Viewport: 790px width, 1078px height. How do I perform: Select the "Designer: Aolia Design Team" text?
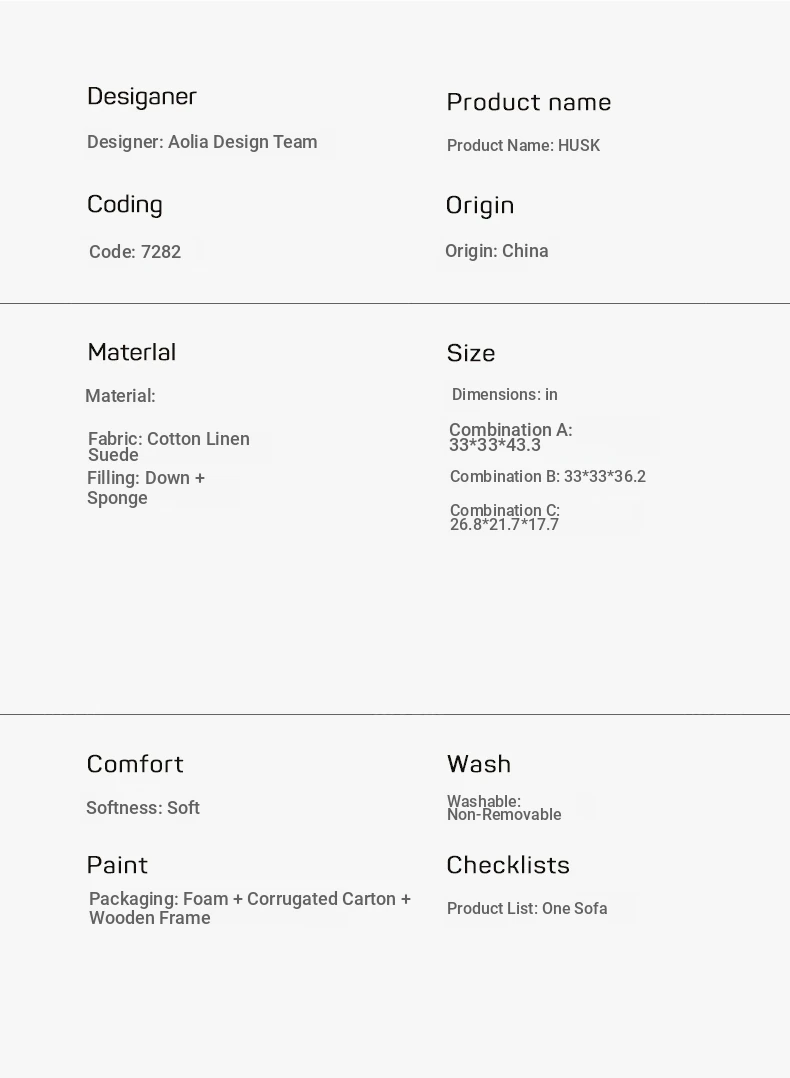[x=202, y=142]
